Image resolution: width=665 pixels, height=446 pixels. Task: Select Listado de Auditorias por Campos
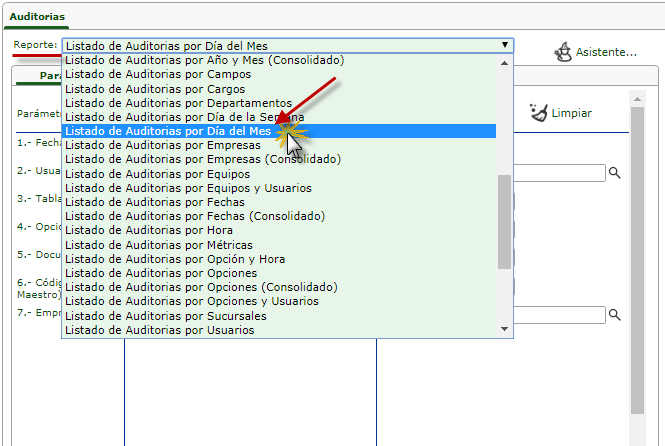pos(279,74)
